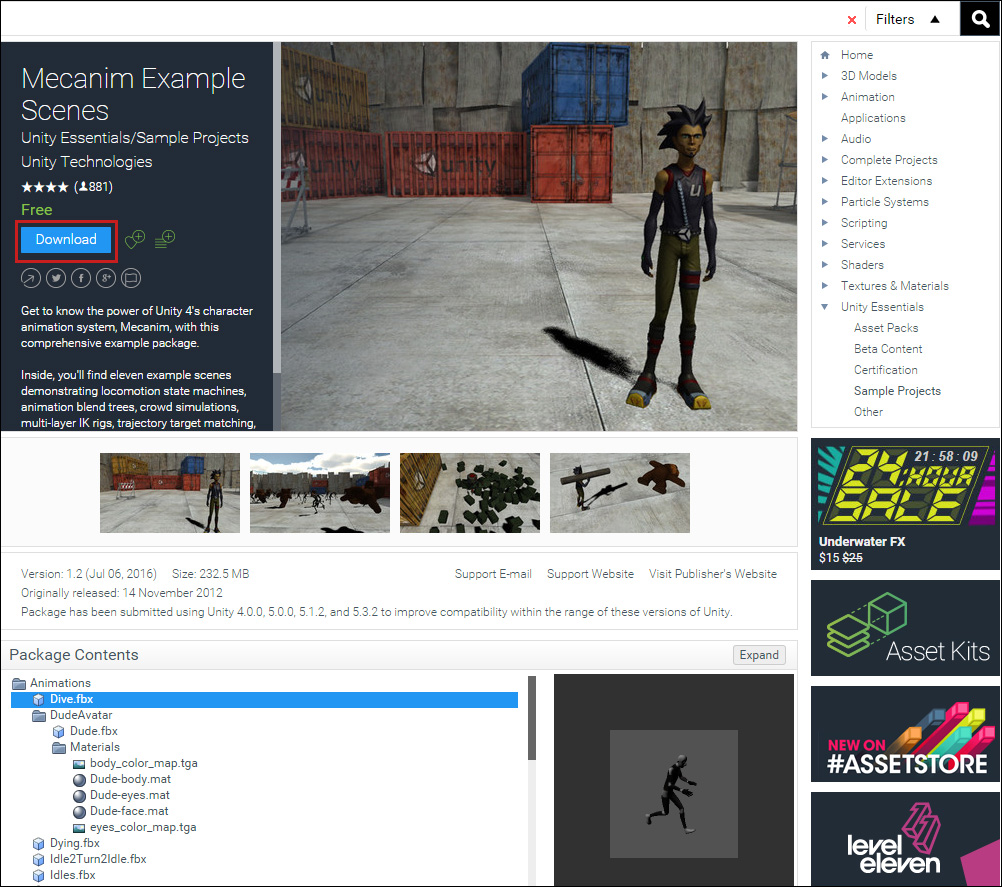This screenshot has width=1002, height=887.
Task: Share the asset on Facebook
Action: [80, 277]
